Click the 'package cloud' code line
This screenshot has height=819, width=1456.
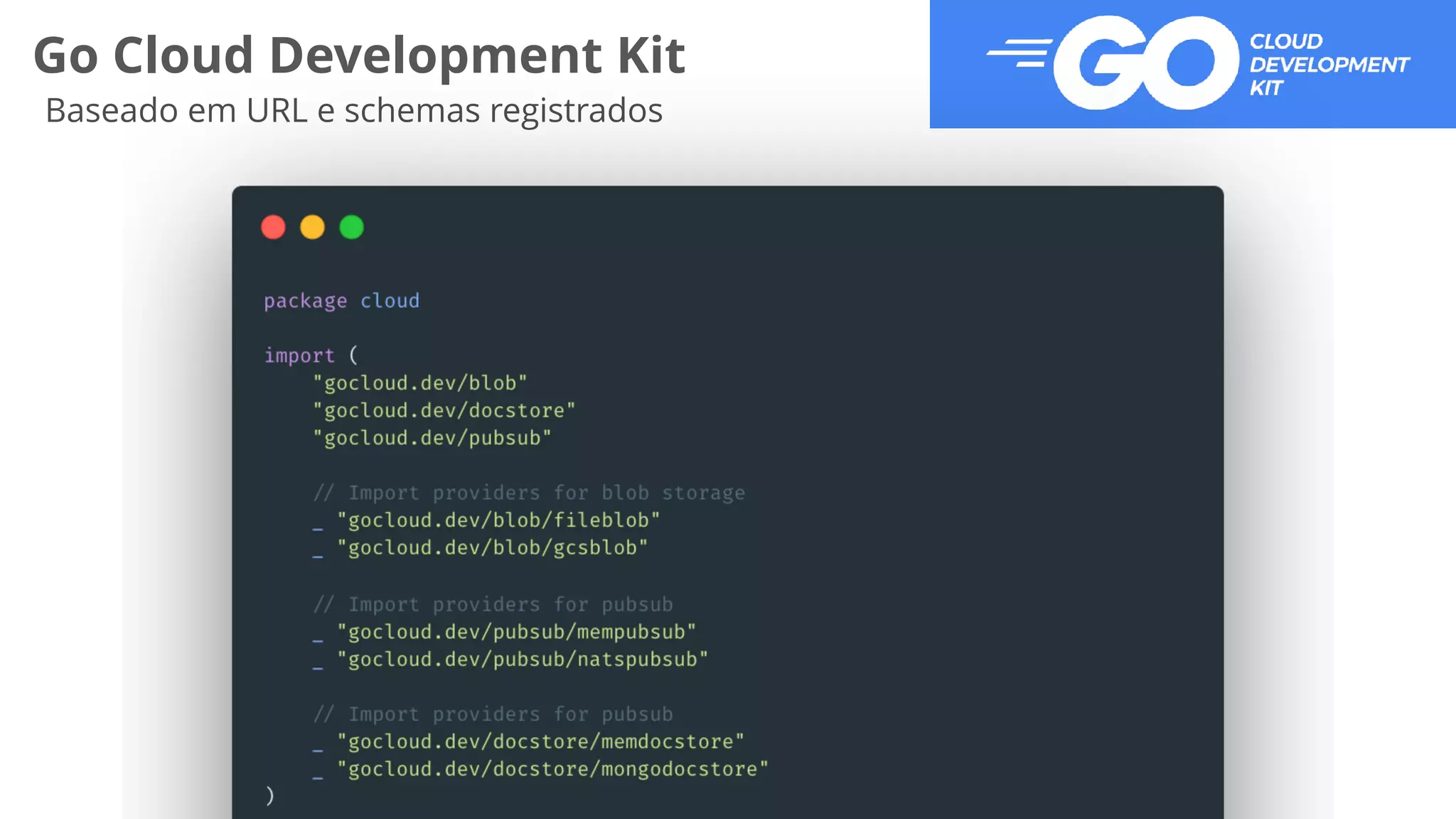point(341,301)
